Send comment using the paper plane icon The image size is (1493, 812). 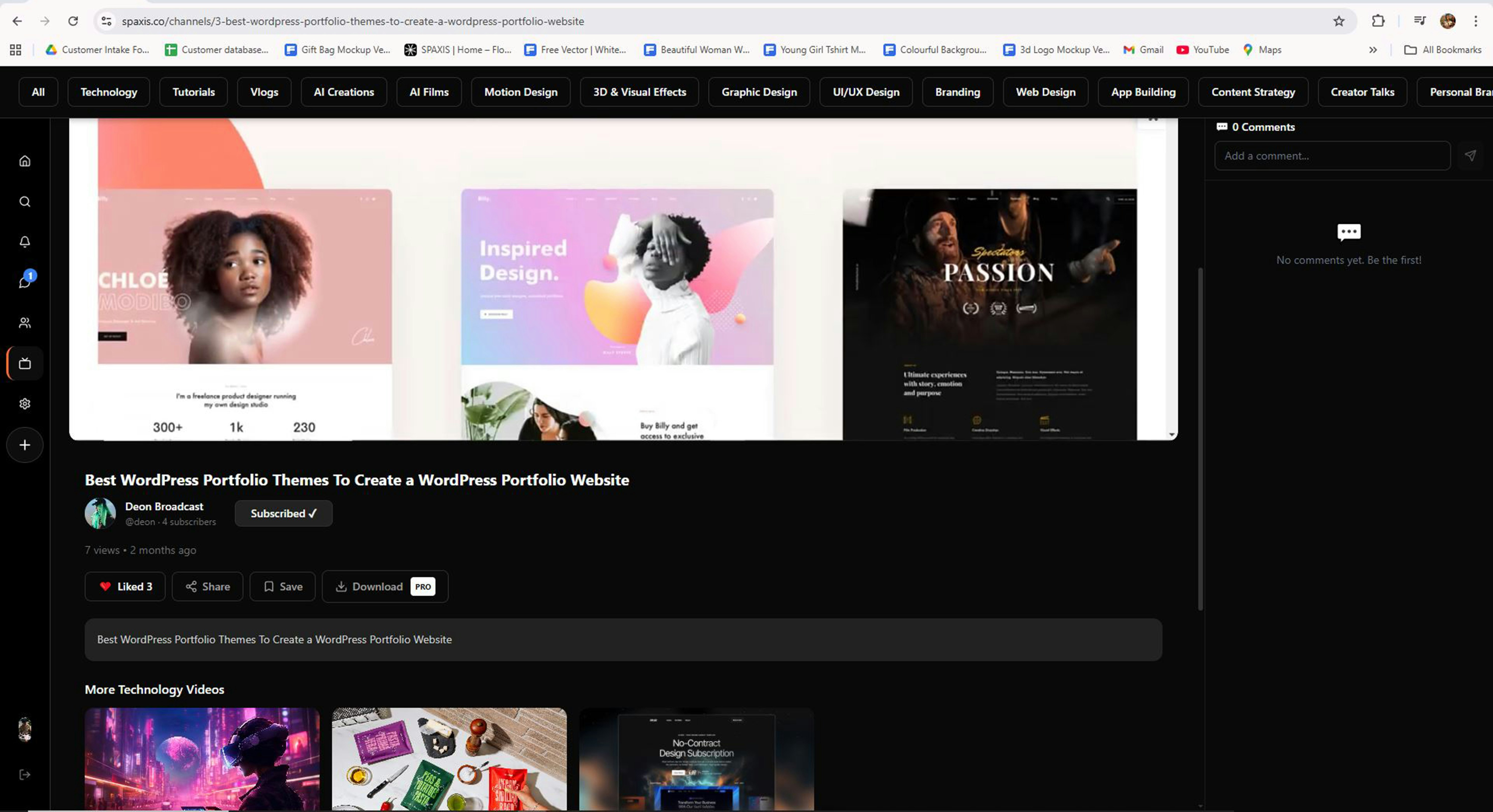pyautogui.click(x=1470, y=155)
